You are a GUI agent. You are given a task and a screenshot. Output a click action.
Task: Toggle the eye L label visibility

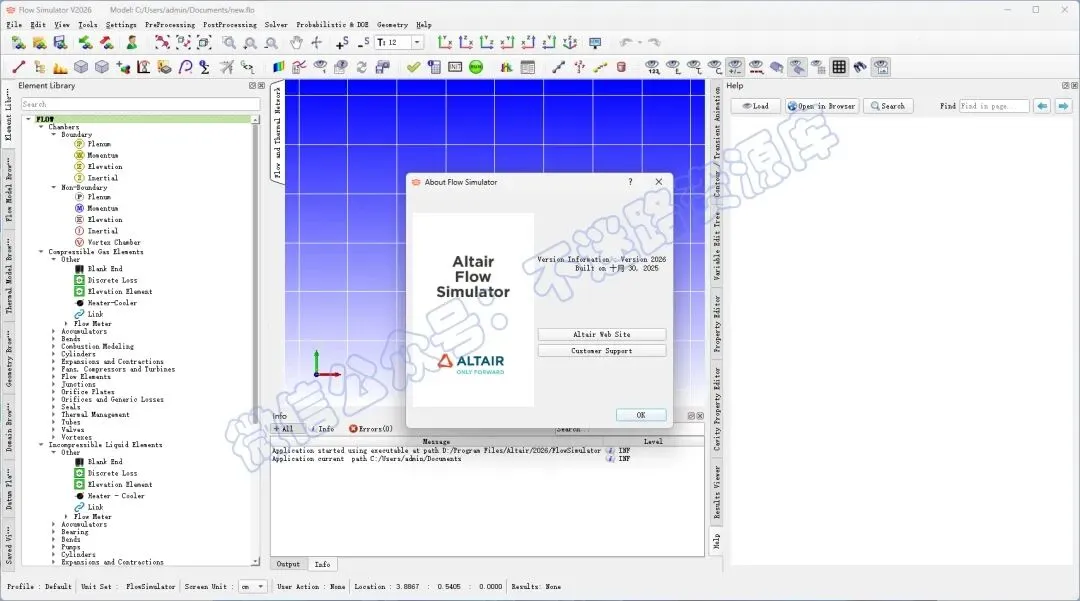coord(673,67)
